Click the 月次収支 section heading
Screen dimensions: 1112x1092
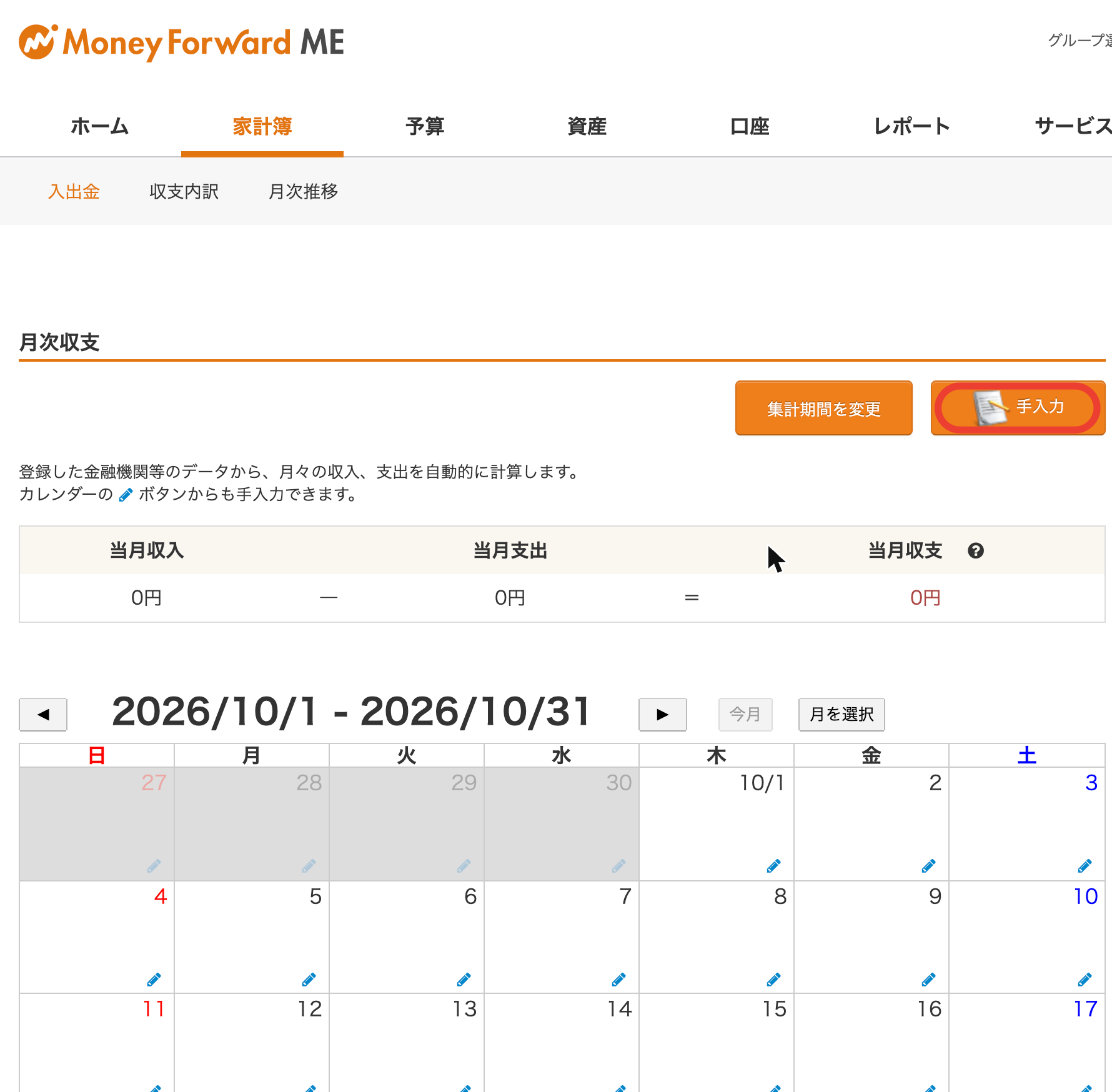click(59, 342)
